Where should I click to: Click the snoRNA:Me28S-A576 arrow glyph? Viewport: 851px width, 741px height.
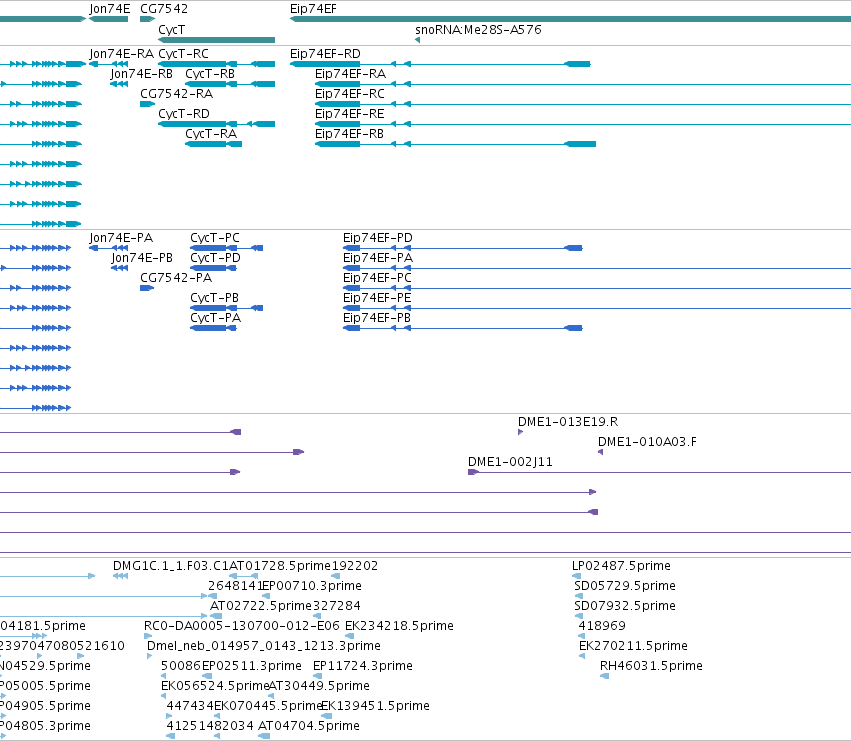[417, 40]
